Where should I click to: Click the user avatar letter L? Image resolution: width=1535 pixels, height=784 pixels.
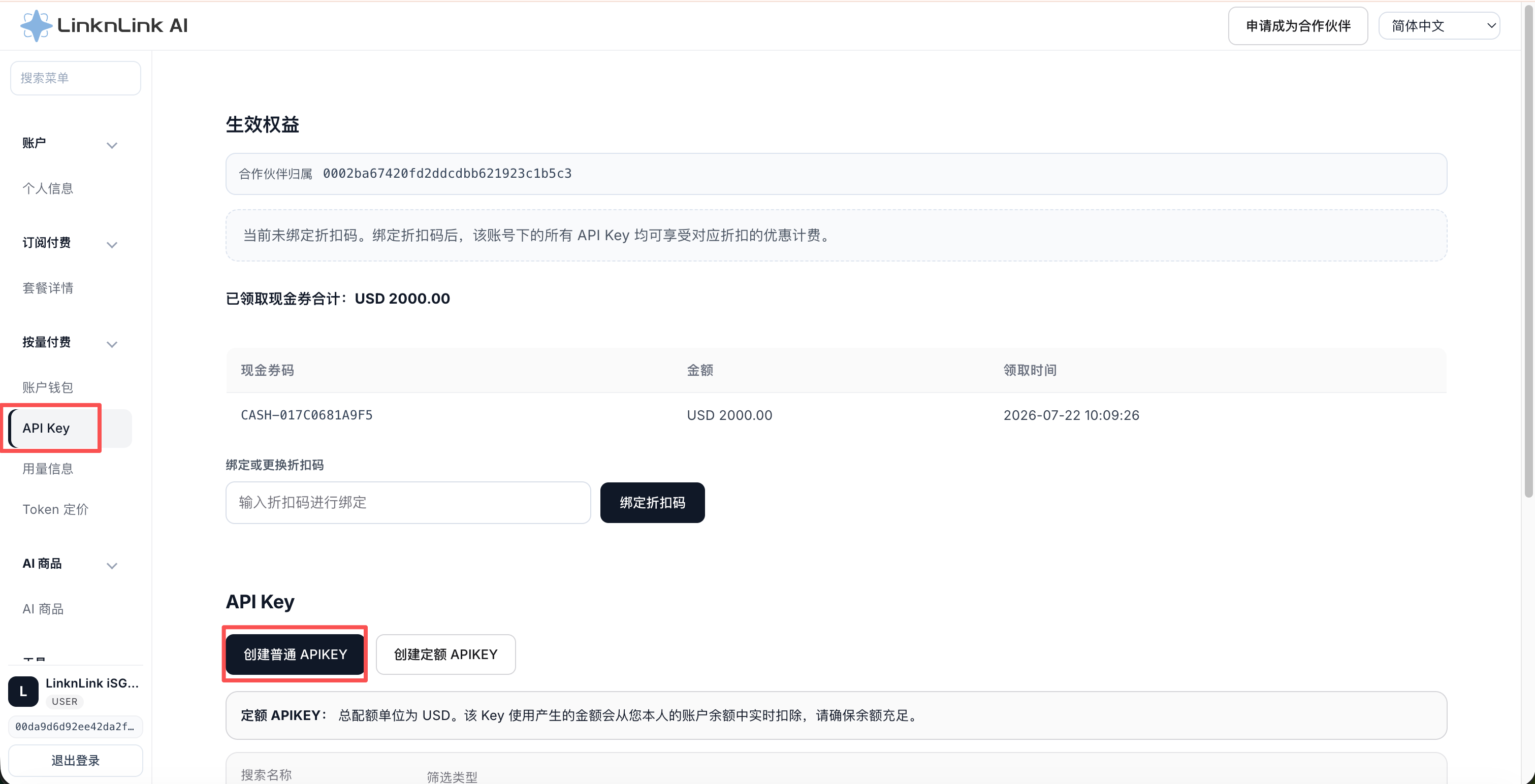[x=23, y=691]
